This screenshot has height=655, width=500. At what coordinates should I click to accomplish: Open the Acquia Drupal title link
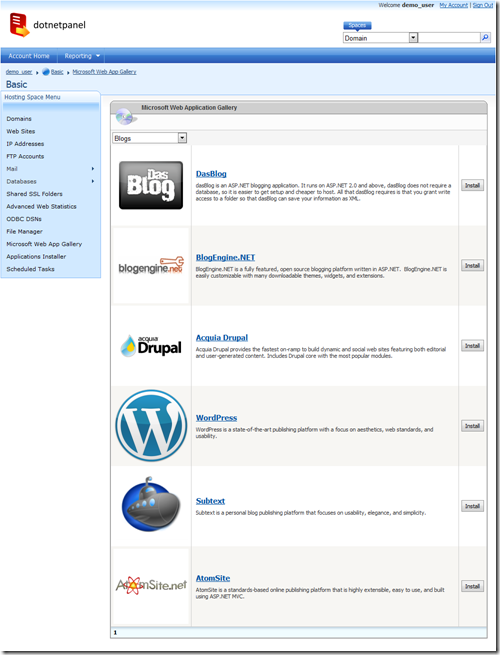coord(222,338)
